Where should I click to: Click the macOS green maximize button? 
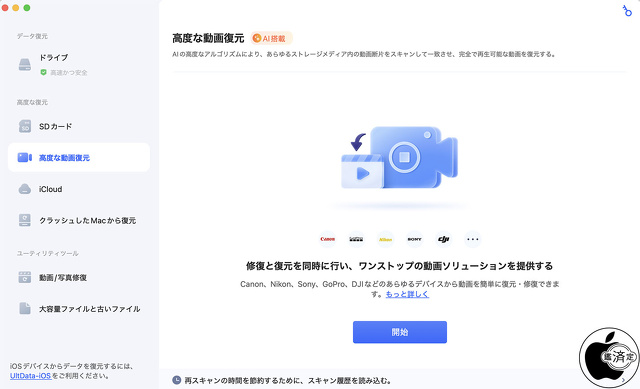[x=27, y=8]
